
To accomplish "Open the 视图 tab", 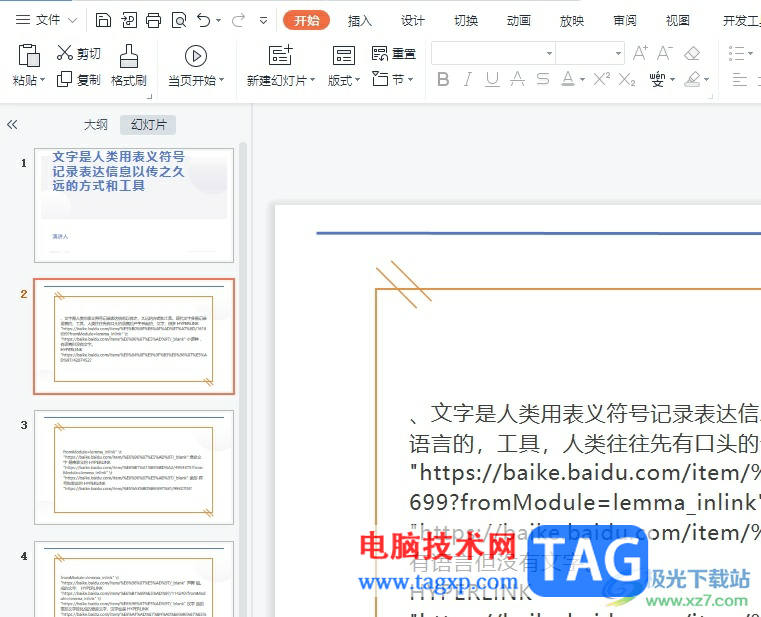I will point(678,20).
